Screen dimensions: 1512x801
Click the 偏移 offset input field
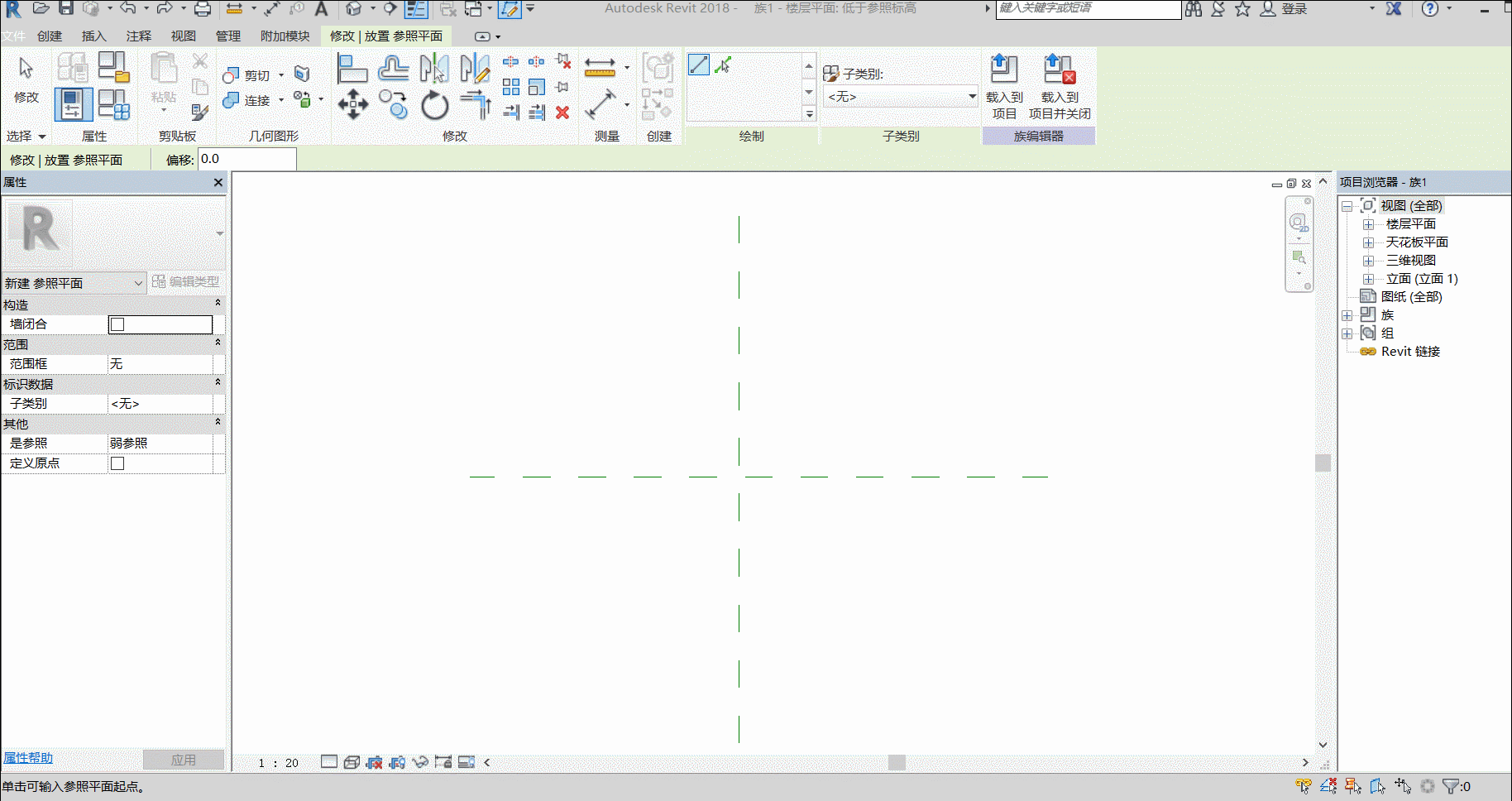[x=247, y=159]
